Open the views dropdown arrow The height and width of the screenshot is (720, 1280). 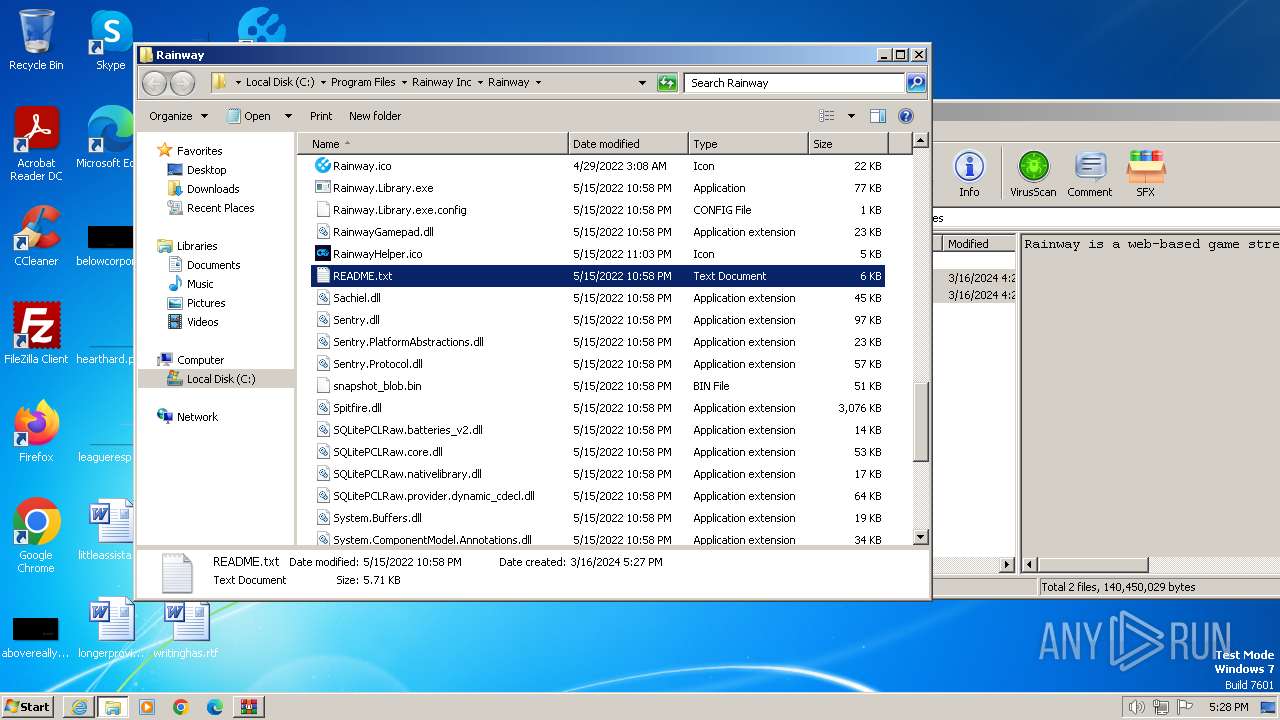(x=851, y=116)
